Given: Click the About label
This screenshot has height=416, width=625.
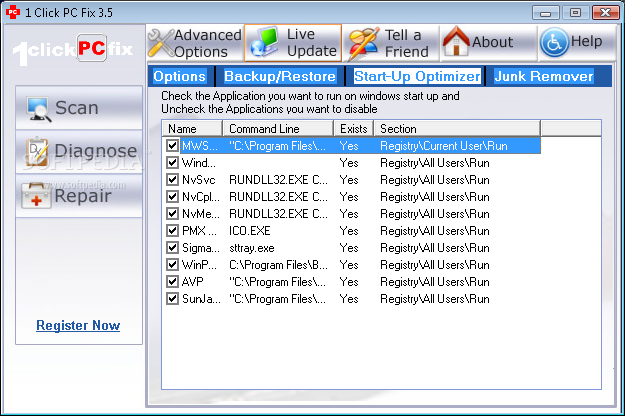Looking at the screenshot, I should pyautogui.click(x=493, y=42).
